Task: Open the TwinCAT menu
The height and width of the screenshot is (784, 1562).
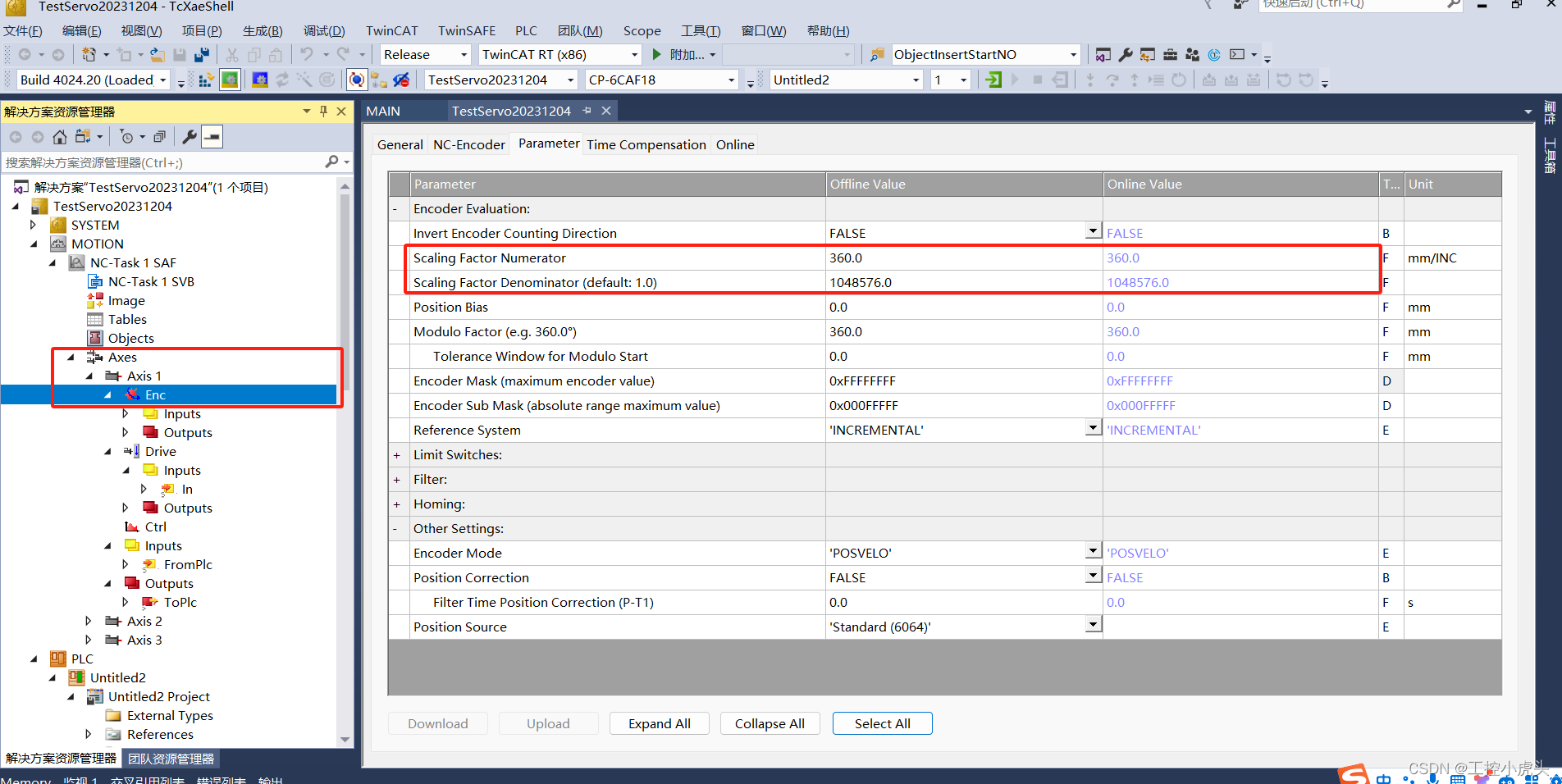Action: [x=391, y=31]
